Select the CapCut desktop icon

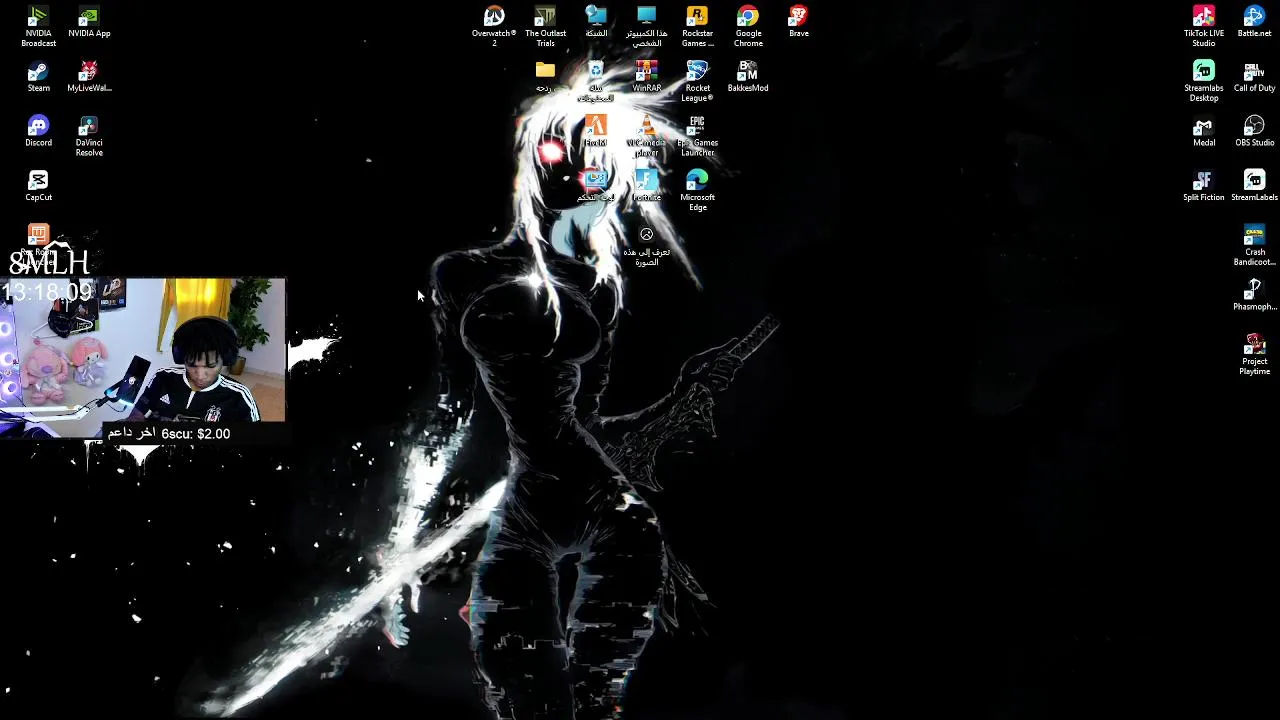(38, 186)
